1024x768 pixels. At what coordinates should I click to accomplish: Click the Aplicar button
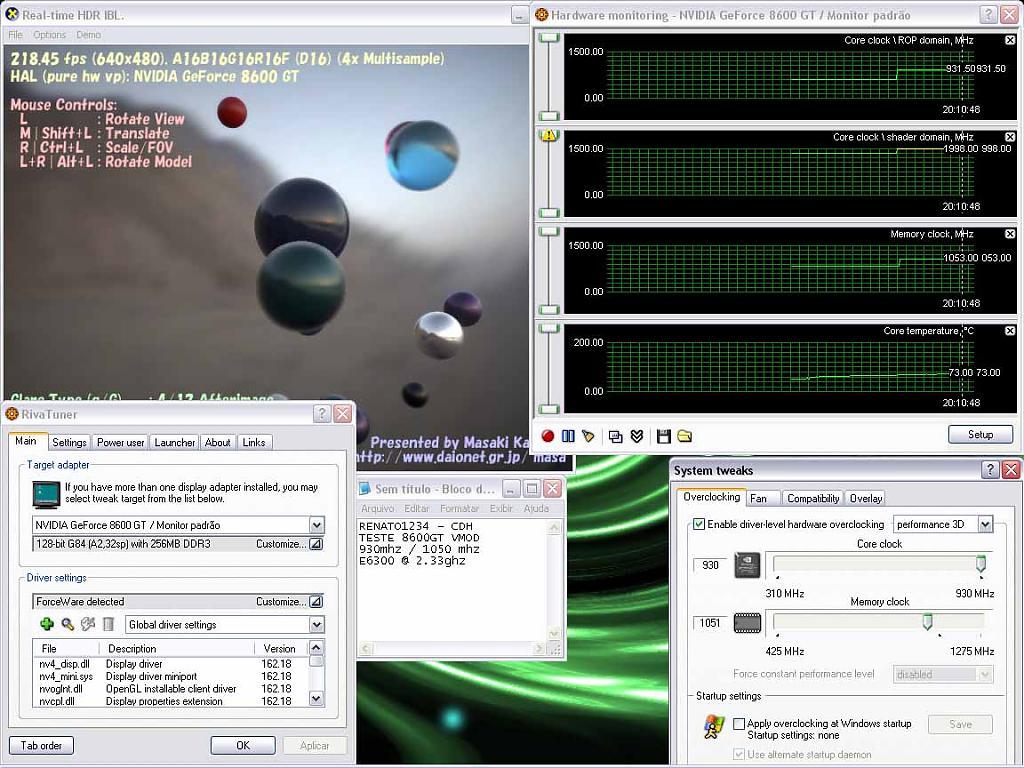(x=315, y=745)
